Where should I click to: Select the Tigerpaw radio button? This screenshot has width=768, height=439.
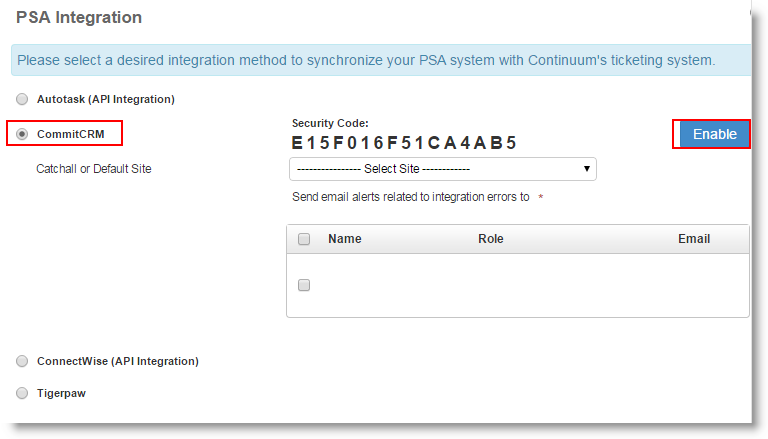[x=22, y=393]
